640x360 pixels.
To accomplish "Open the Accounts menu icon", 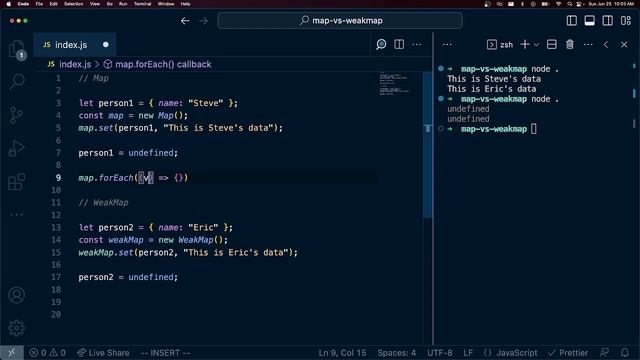I will pos(16,295).
